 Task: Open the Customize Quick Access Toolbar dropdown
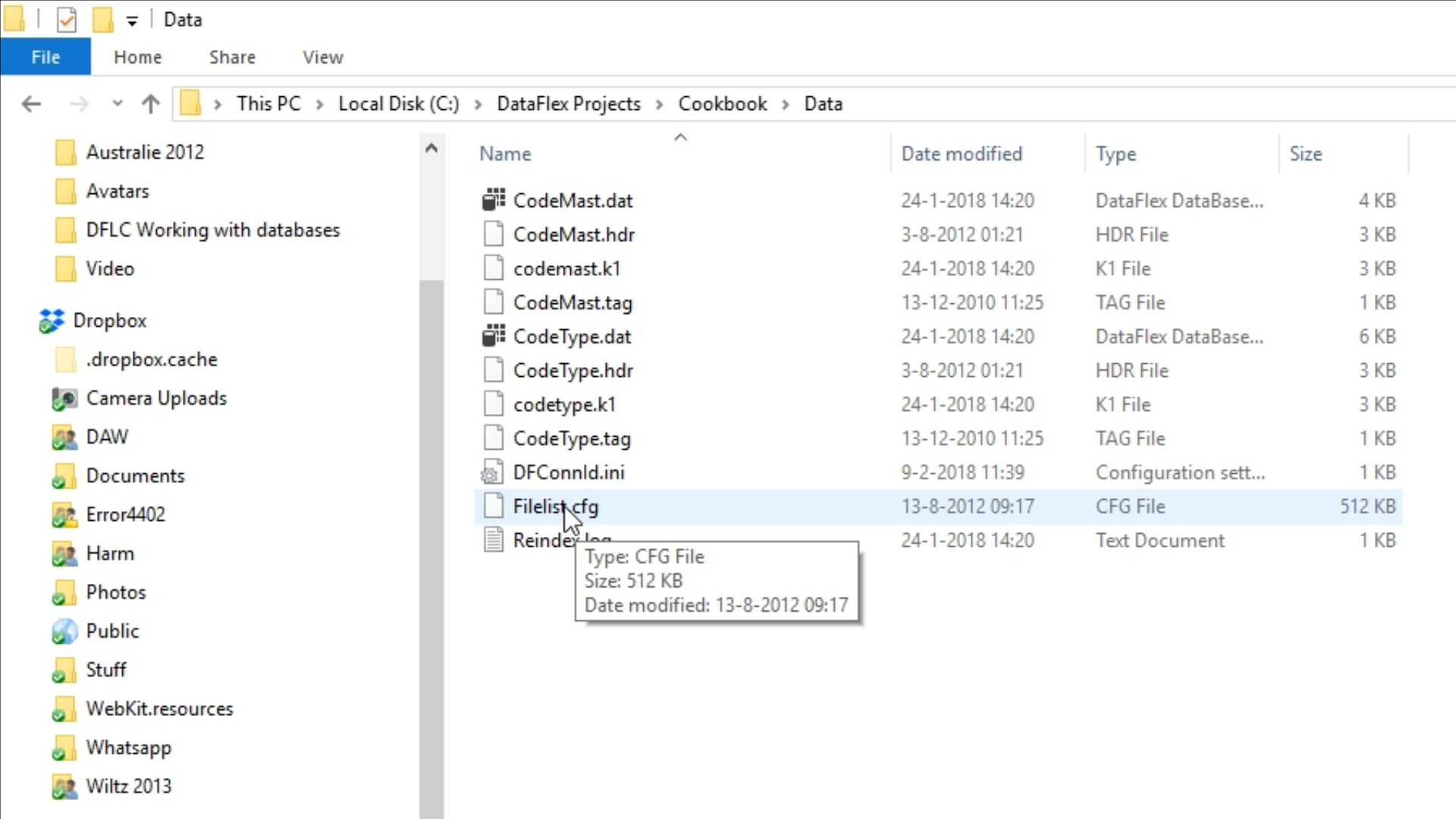click(x=132, y=21)
